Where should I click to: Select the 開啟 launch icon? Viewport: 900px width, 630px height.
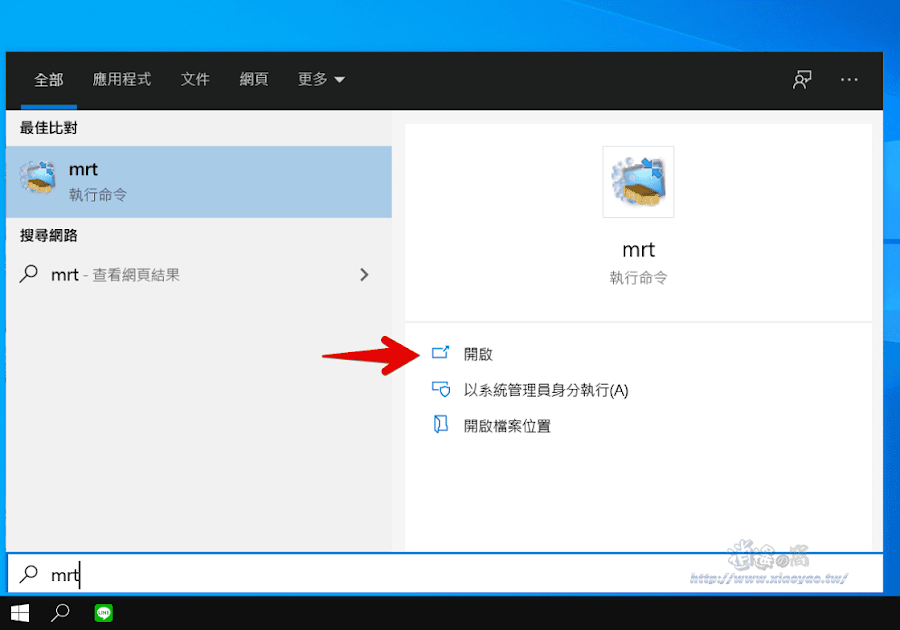click(x=440, y=353)
